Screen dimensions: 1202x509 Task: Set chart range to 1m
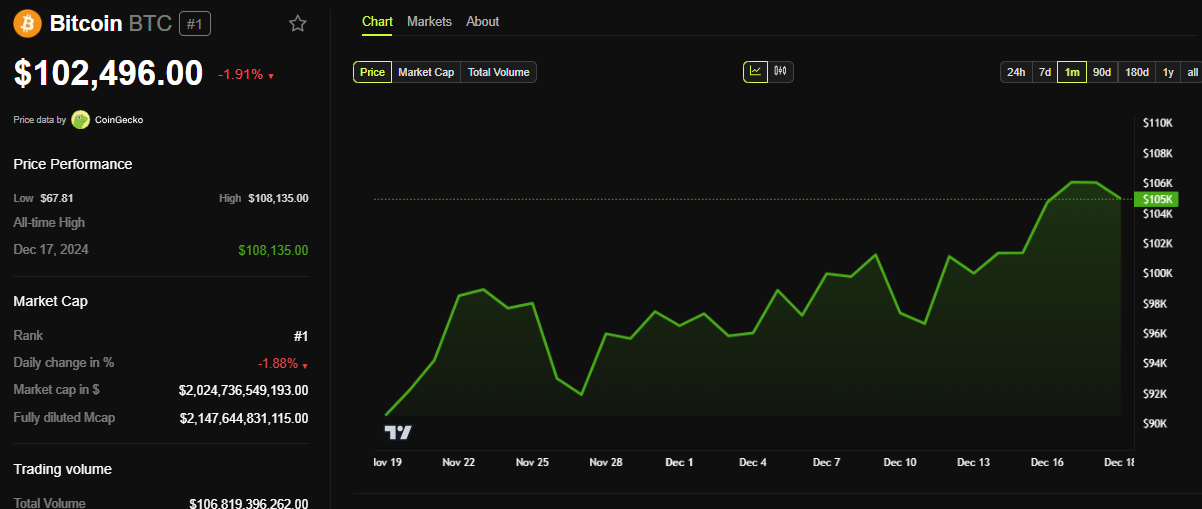point(1072,72)
